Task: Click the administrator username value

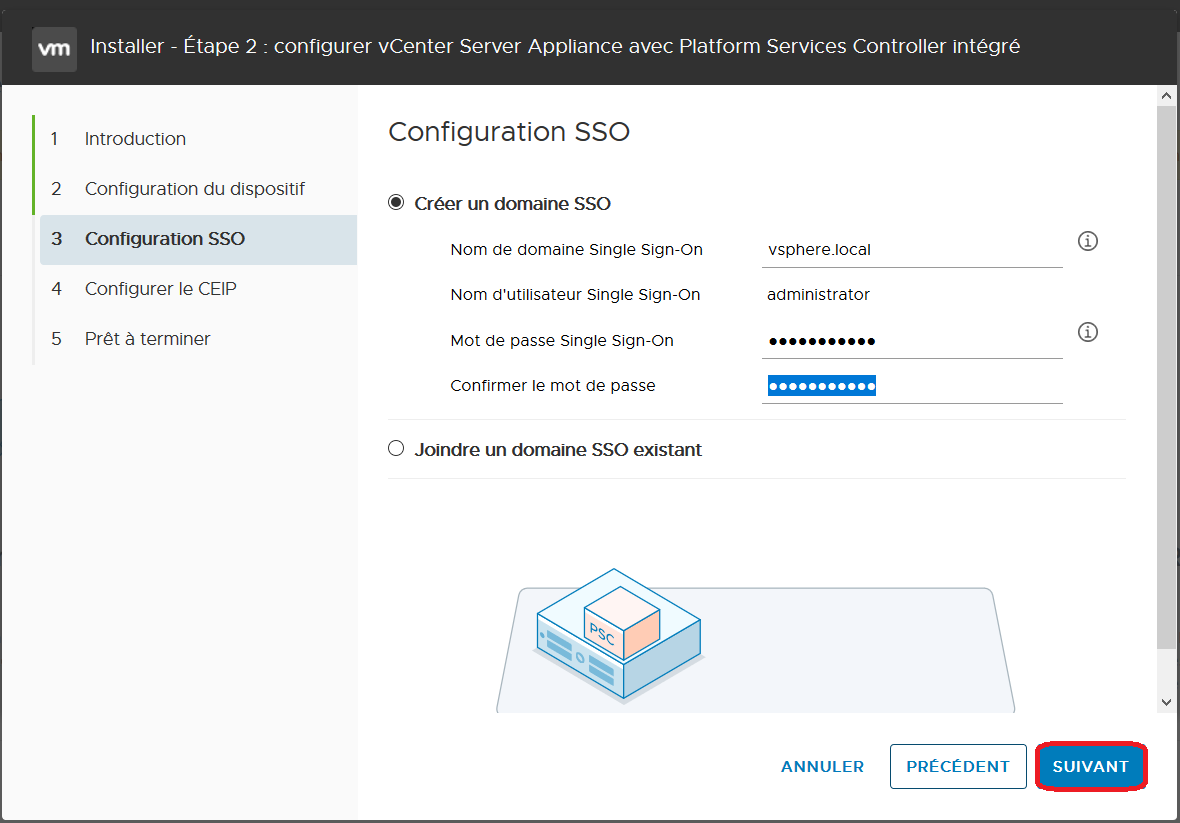Action: pos(818,295)
